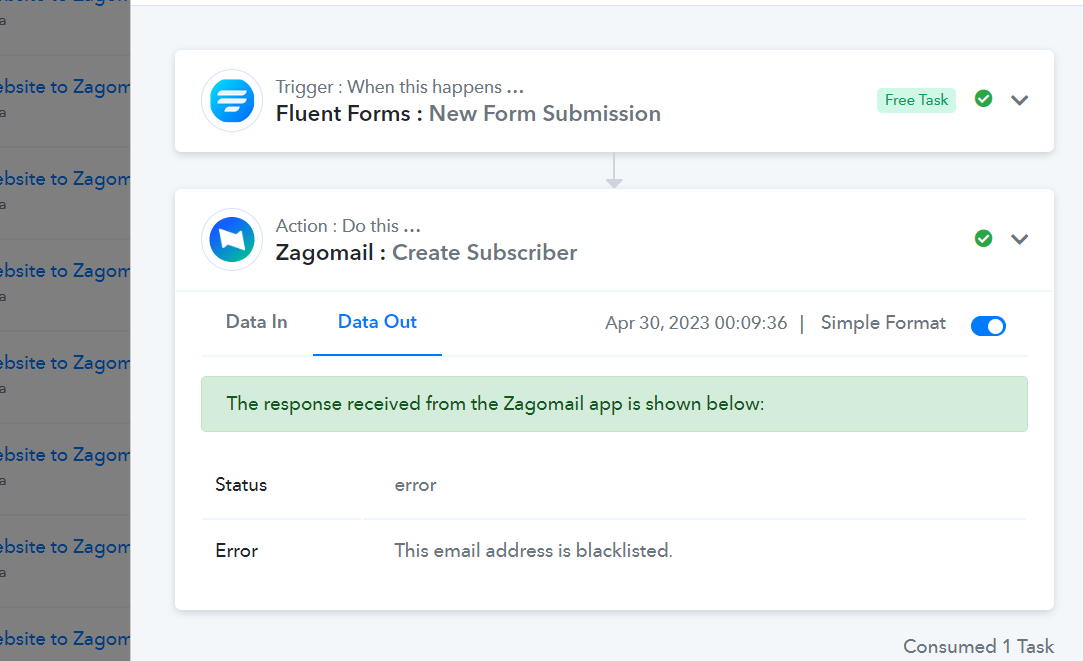Click the arrow connector between steps
1083x661 pixels.
(x=614, y=171)
